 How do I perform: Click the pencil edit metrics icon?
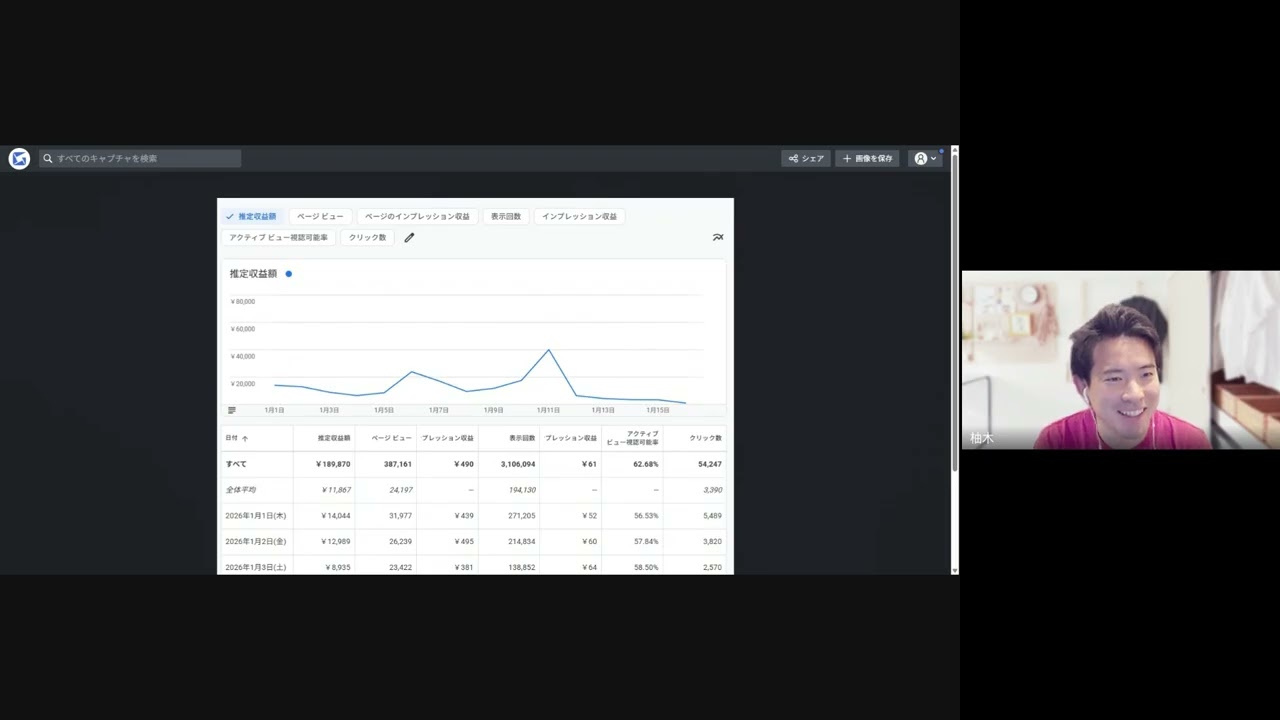point(409,238)
